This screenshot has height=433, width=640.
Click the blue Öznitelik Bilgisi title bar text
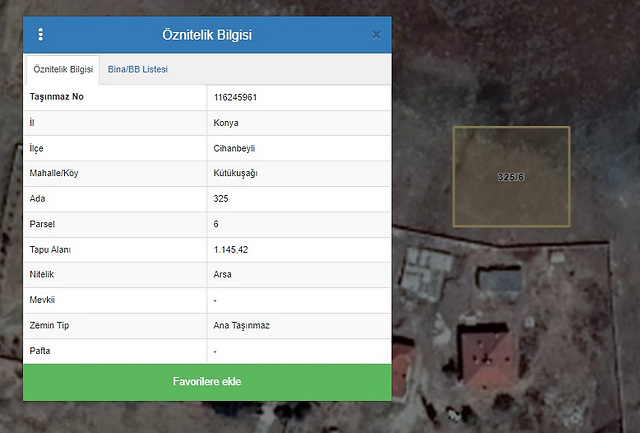pos(207,35)
